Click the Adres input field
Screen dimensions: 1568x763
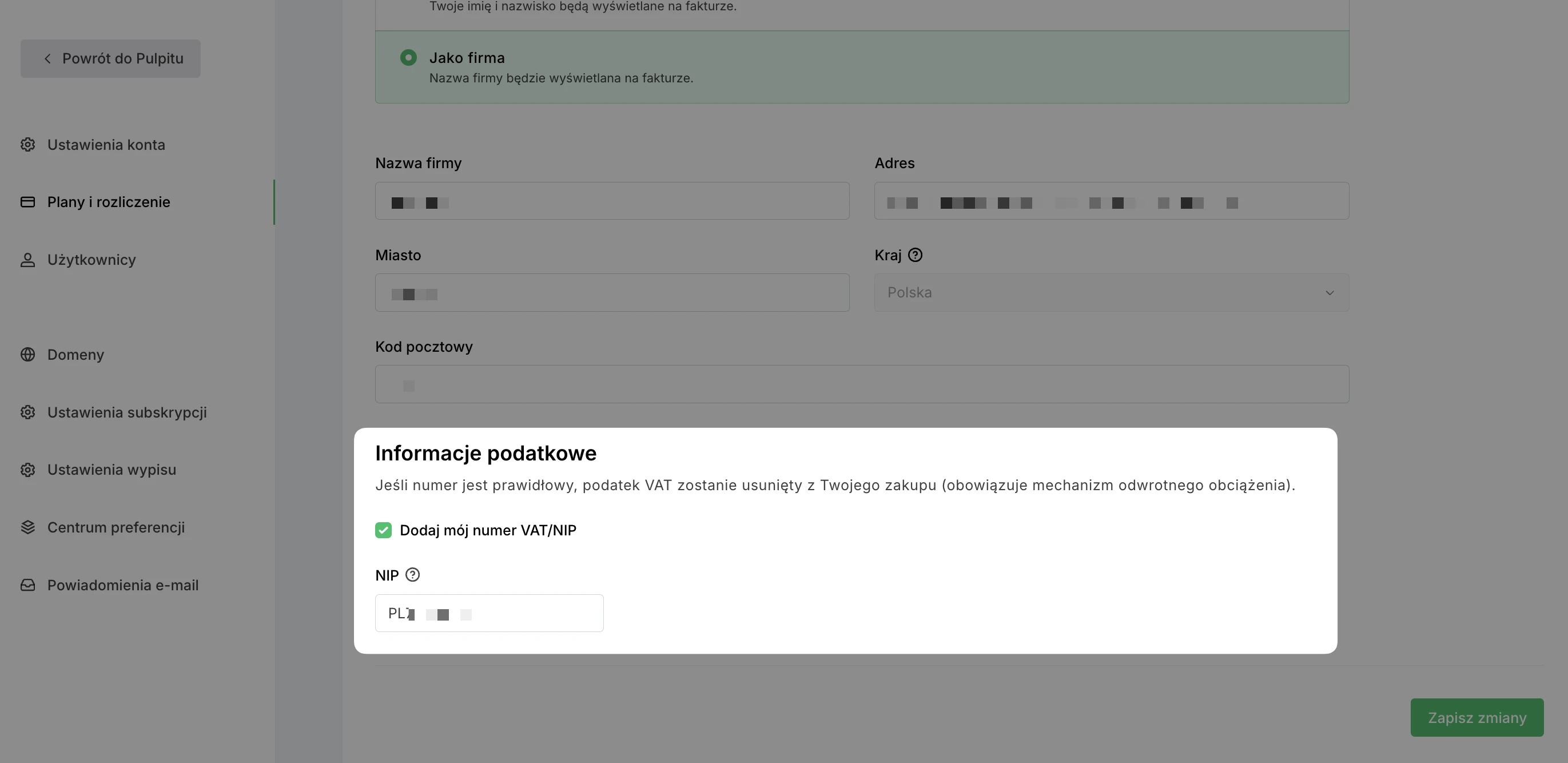pyautogui.click(x=1111, y=201)
